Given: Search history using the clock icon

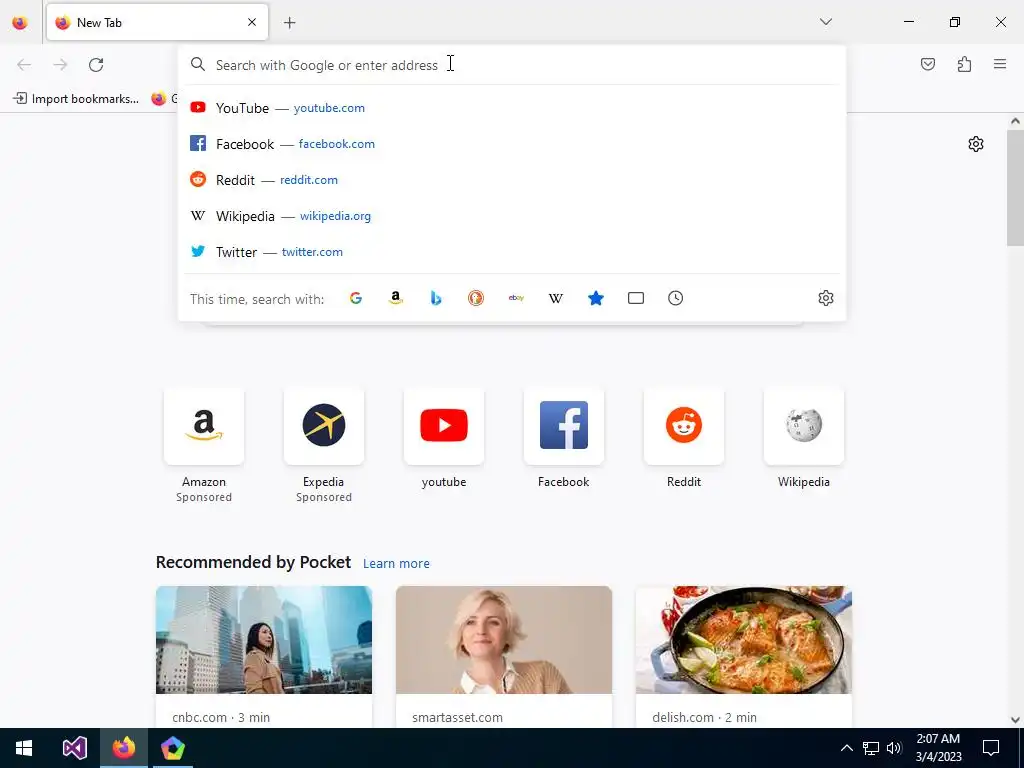Looking at the screenshot, I should point(675,298).
